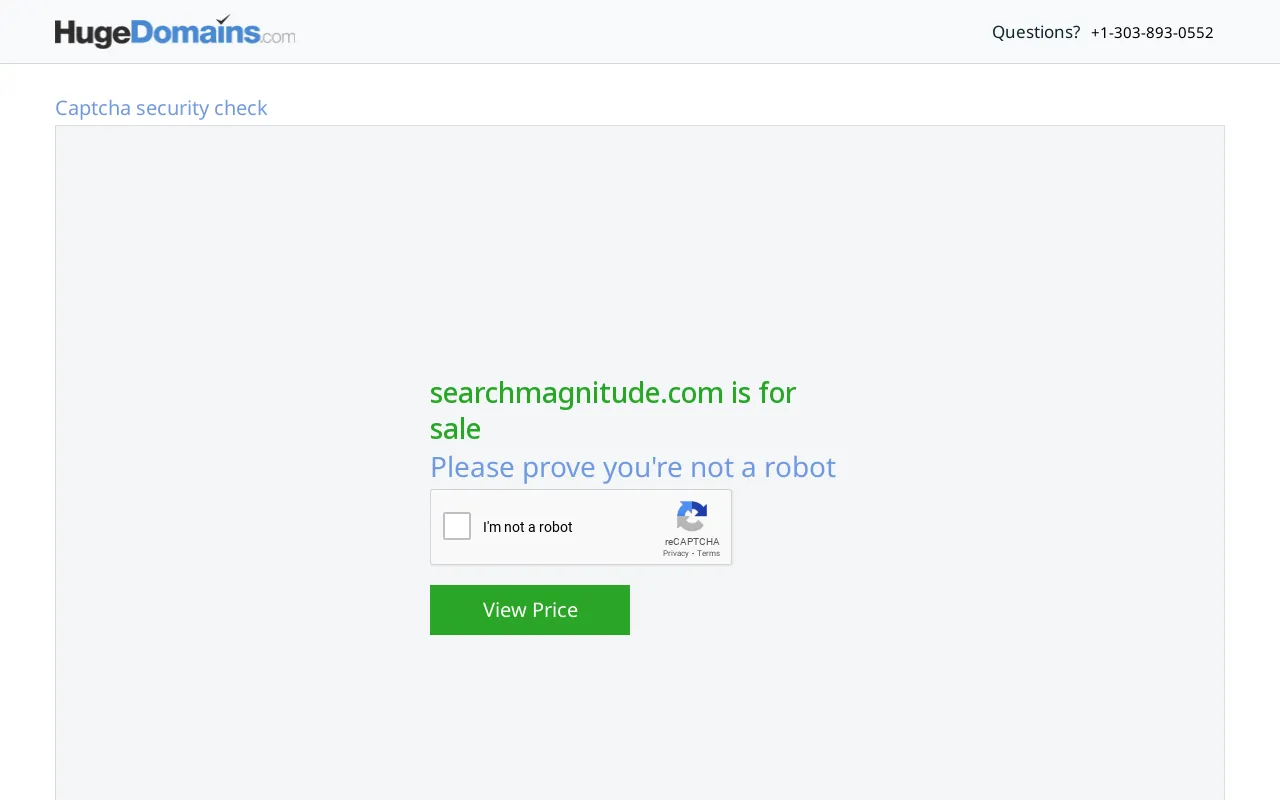Click the "reCAPTCHA" wordmark under the swirl

(x=692, y=542)
